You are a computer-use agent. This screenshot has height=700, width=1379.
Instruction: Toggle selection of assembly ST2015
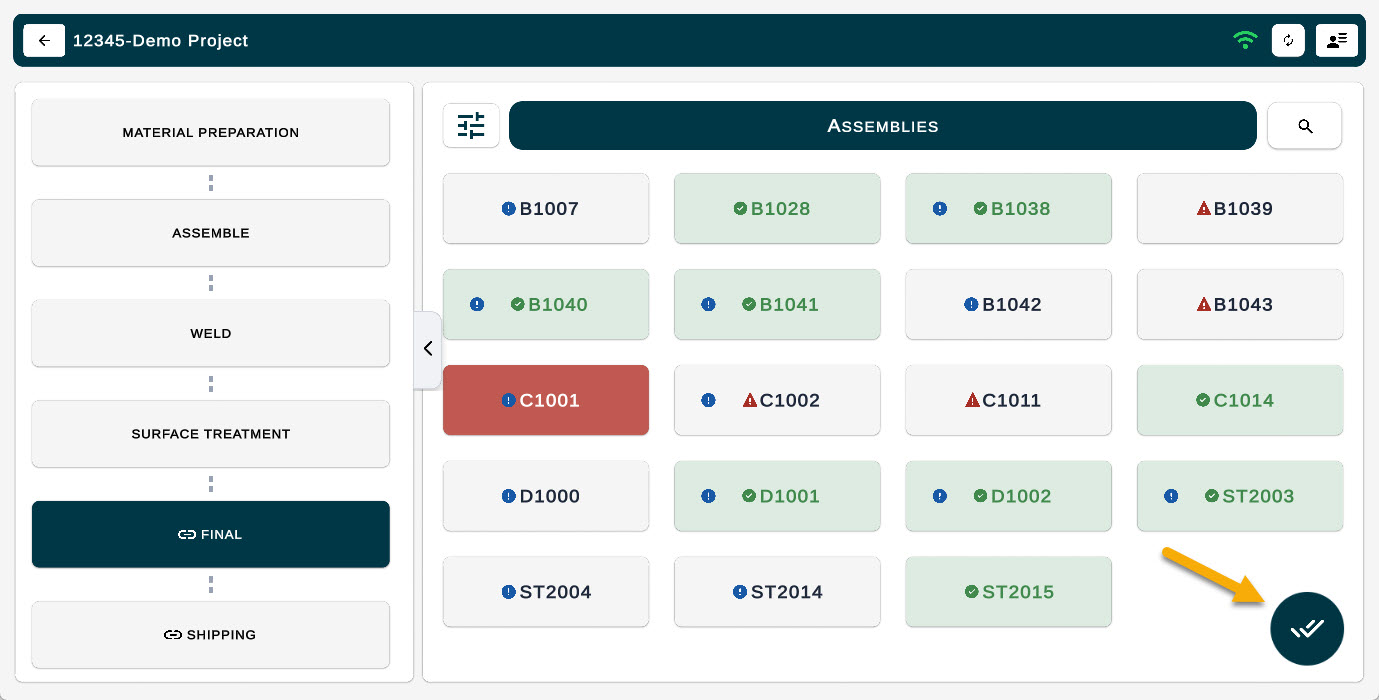point(1008,592)
